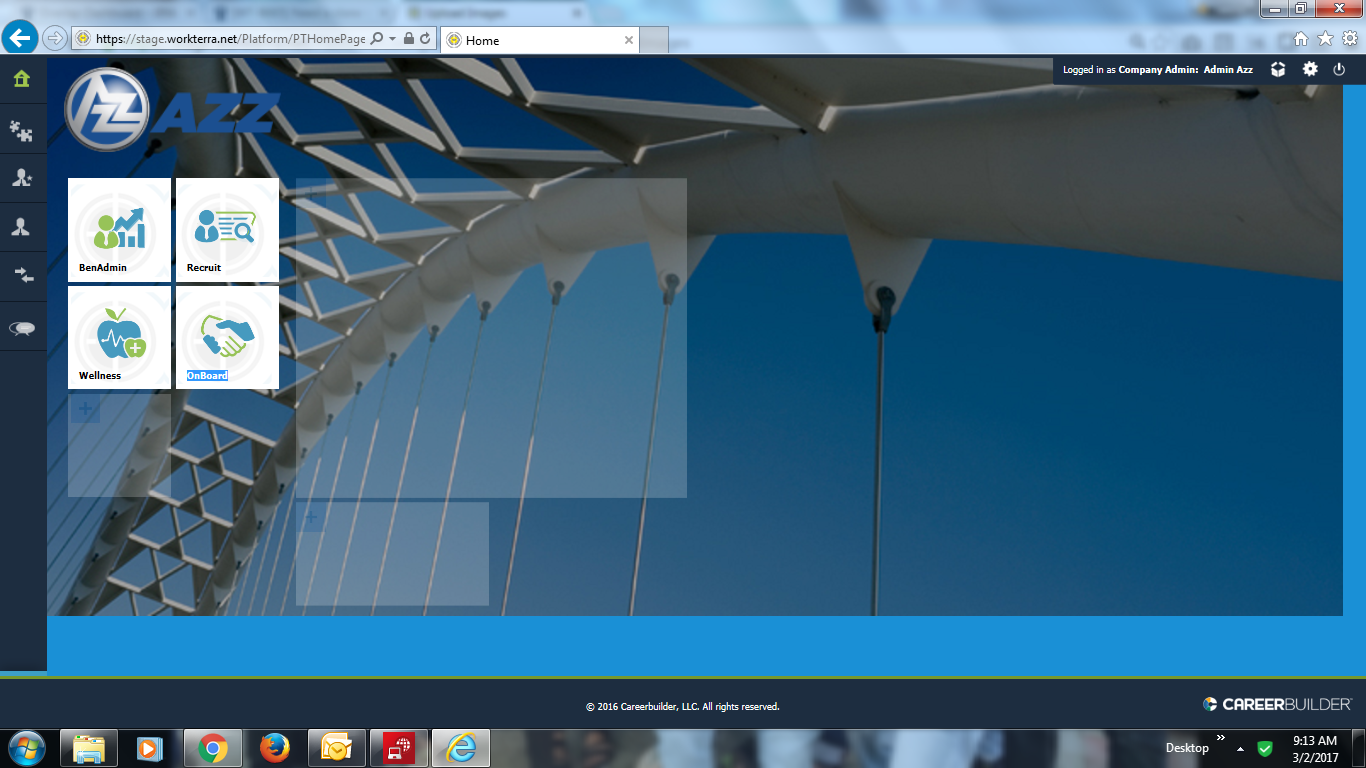Click the URL address bar field
Viewport: 1366px width, 768px height.
click(230, 39)
